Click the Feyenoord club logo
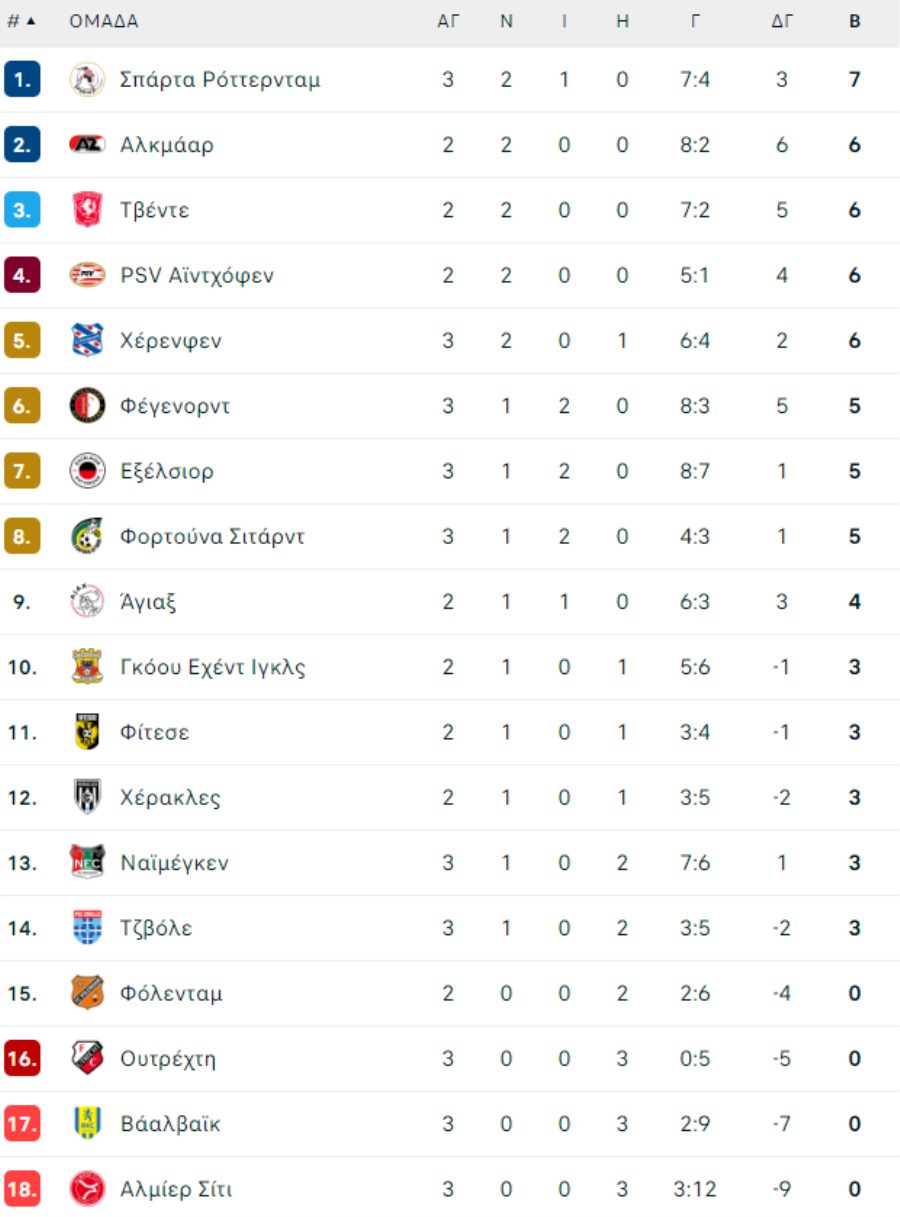 (87, 406)
